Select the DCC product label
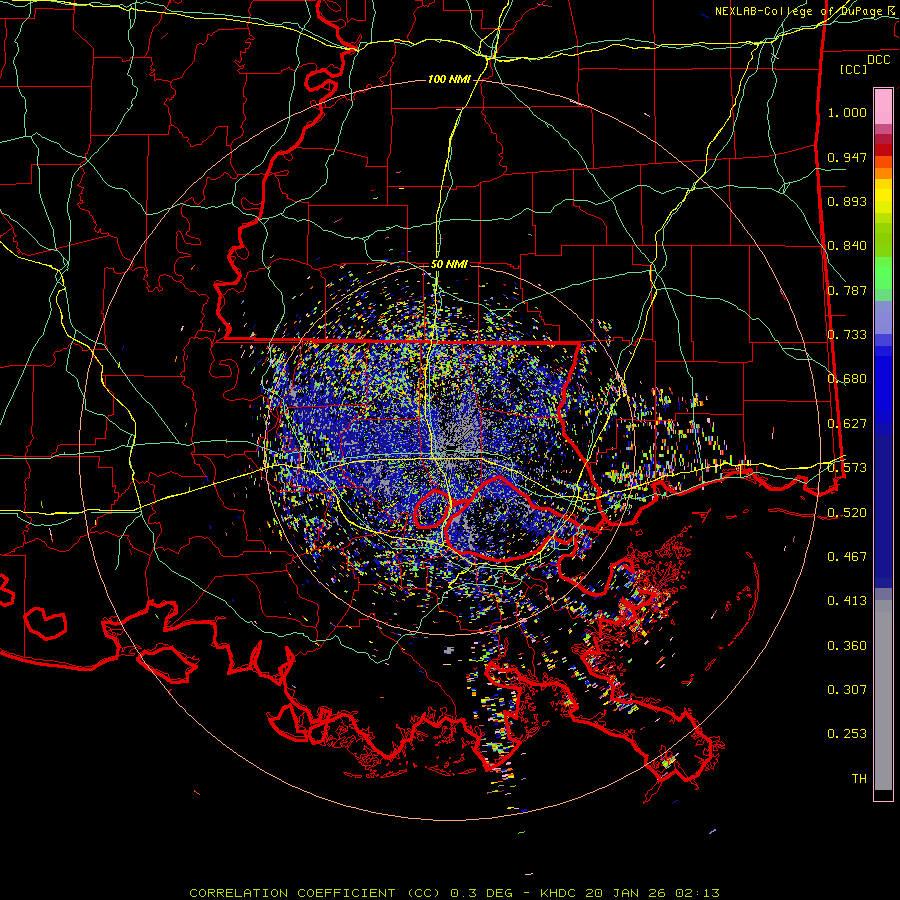 coord(878,60)
